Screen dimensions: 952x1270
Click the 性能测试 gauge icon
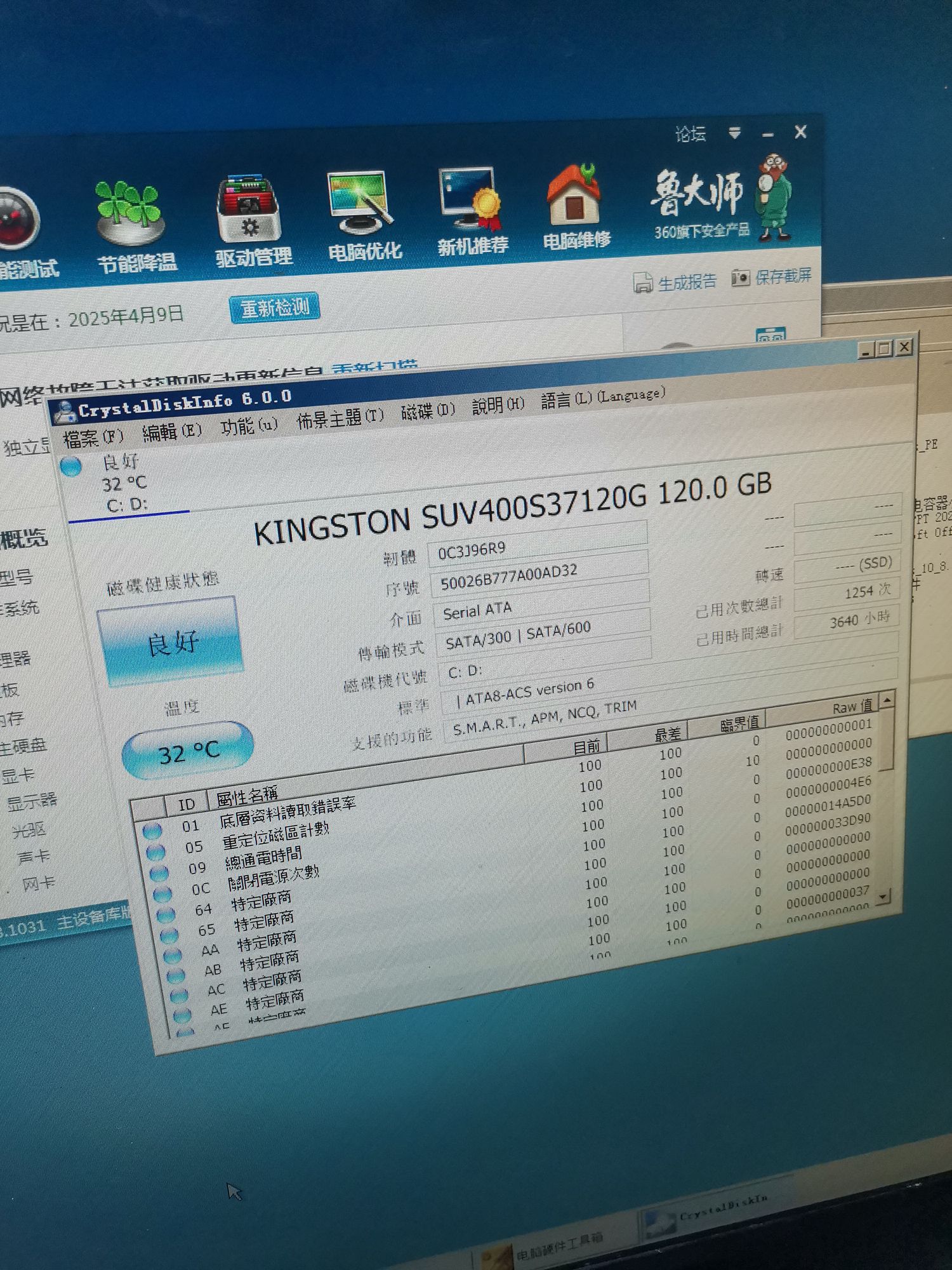tap(18, 219)
